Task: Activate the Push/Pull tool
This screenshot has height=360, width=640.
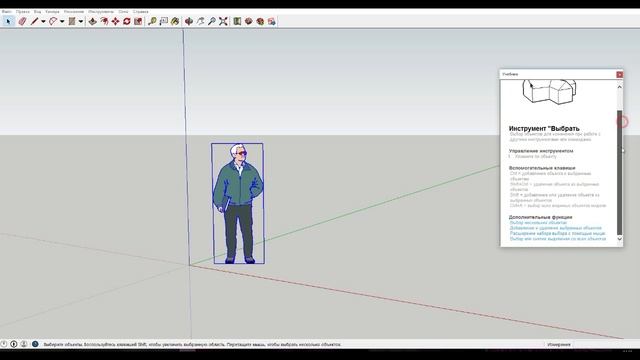Action: click(x=93, y=21)
